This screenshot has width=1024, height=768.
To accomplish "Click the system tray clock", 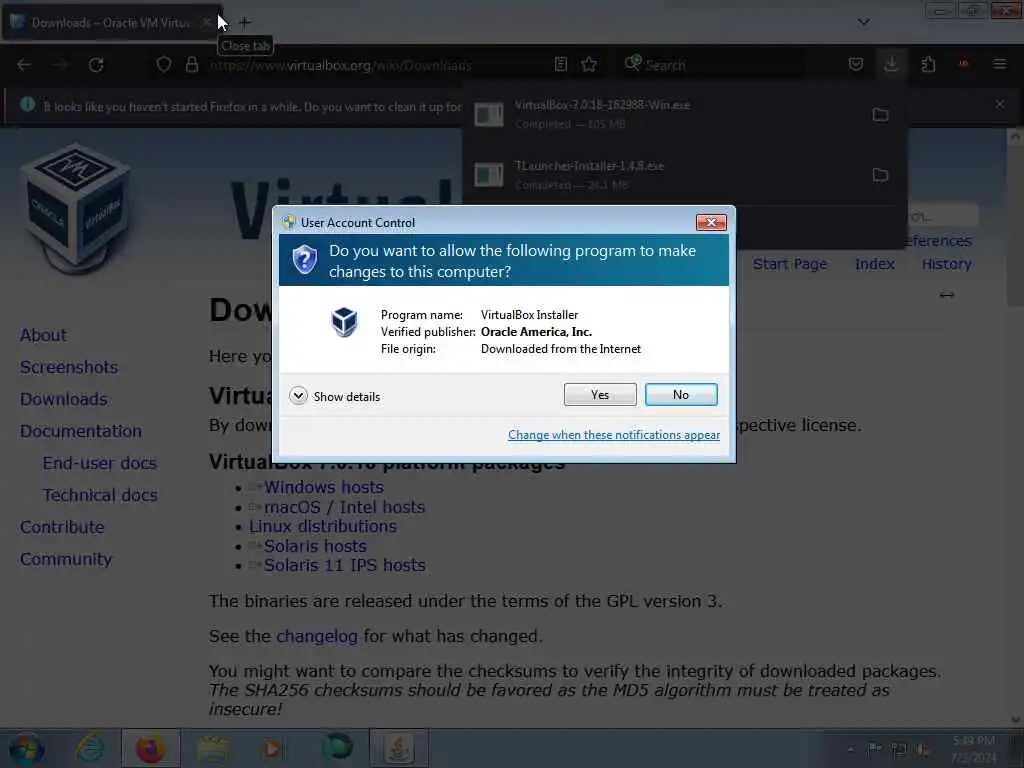I will coord(973,749).
